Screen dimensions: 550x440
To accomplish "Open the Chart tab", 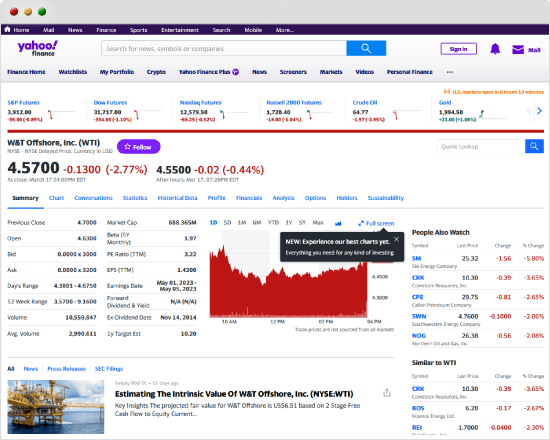I will [x=56, y=198].
